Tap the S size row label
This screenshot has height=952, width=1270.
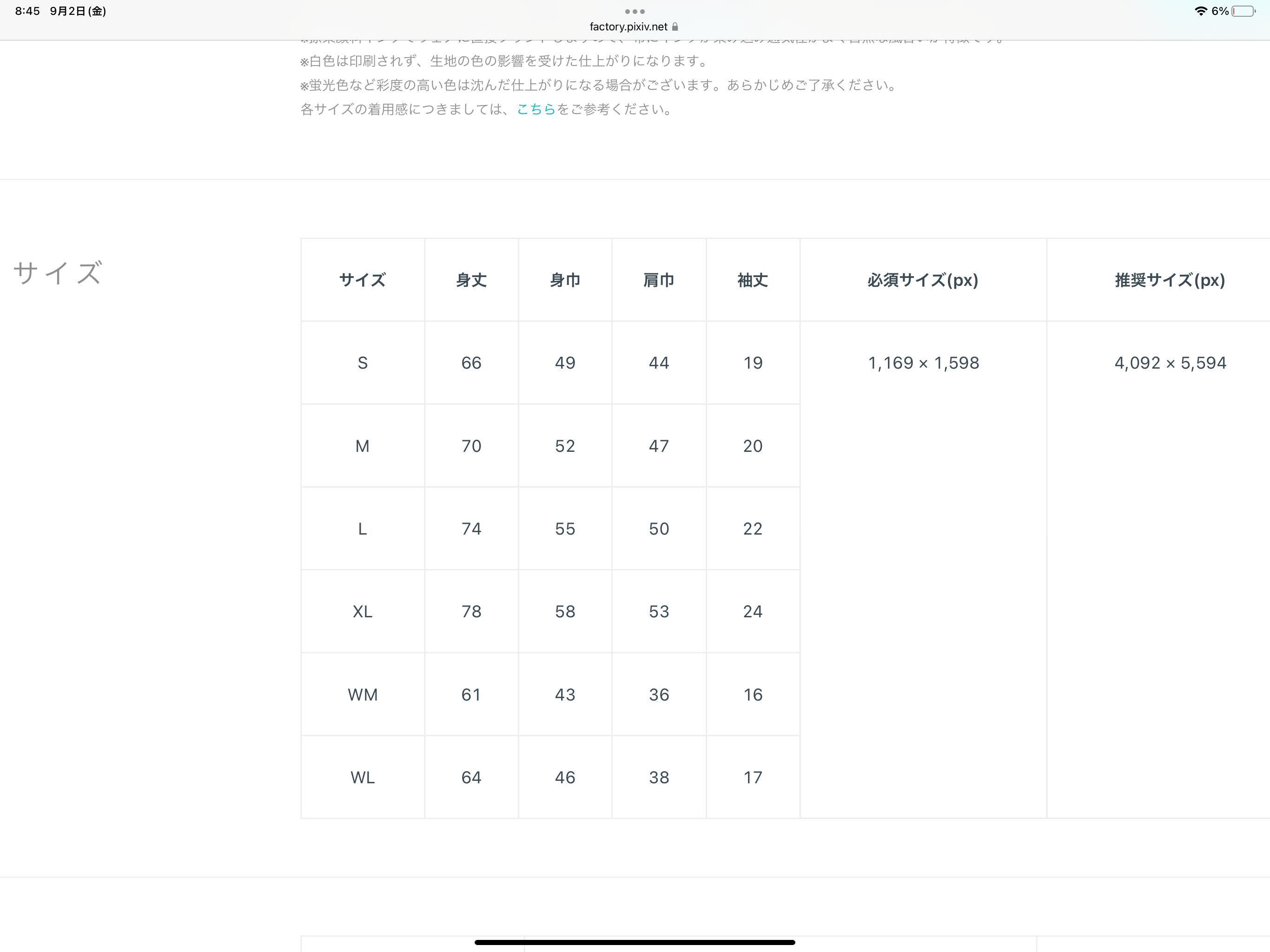[362, 363]
